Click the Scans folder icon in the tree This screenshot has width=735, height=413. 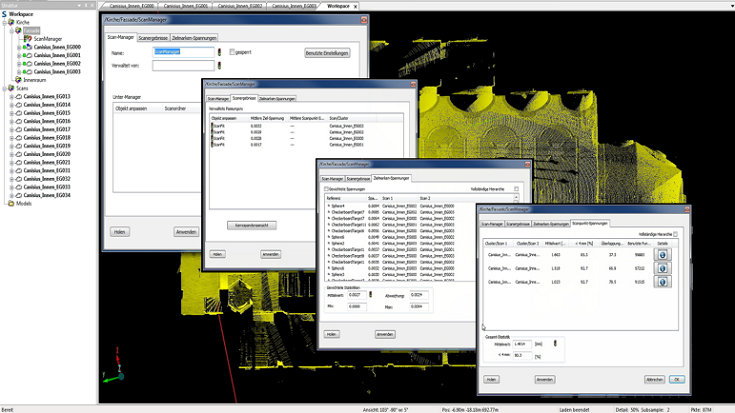11,88
